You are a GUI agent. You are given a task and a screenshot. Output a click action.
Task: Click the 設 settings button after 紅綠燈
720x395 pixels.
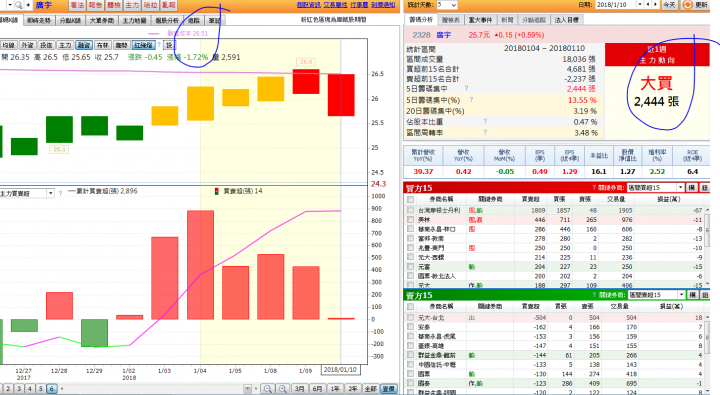[169, 45]
